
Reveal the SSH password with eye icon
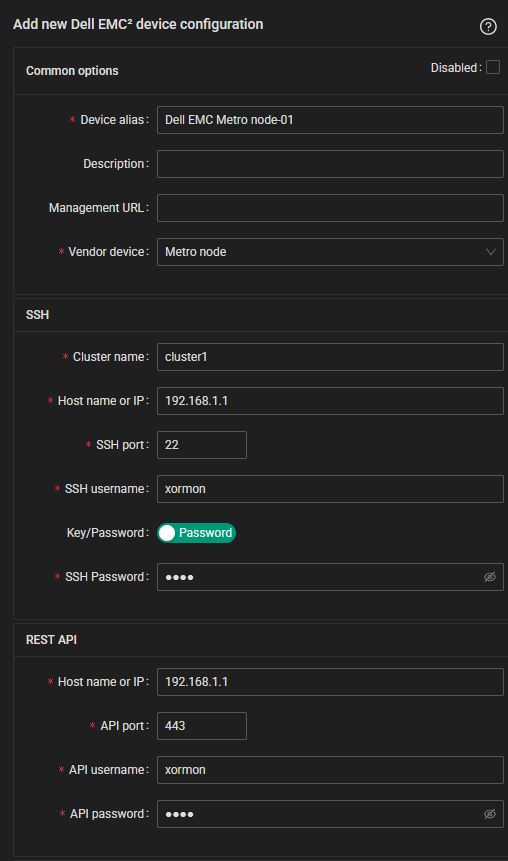click(x=489, y=577)
